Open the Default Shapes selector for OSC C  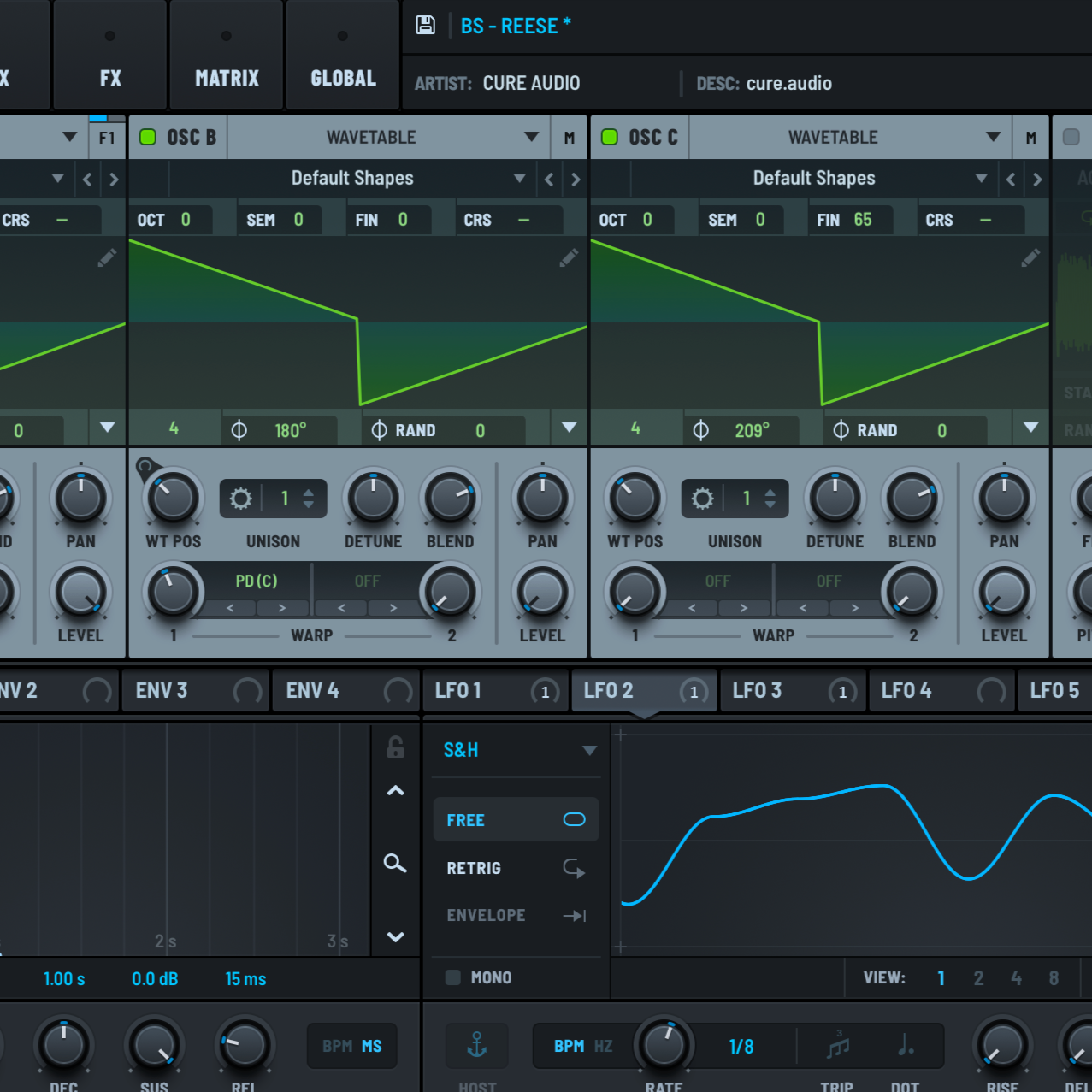(813, 179)
